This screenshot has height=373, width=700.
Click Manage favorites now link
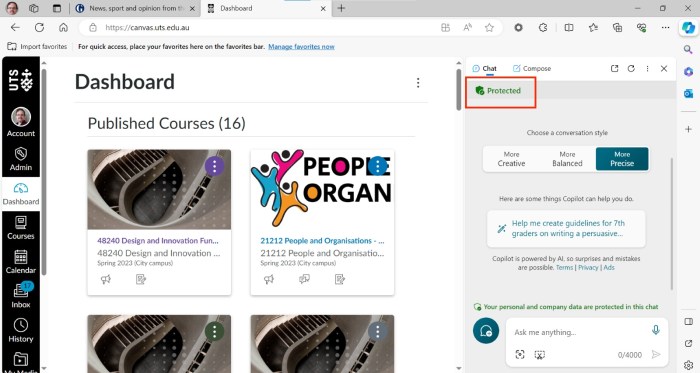301,46
